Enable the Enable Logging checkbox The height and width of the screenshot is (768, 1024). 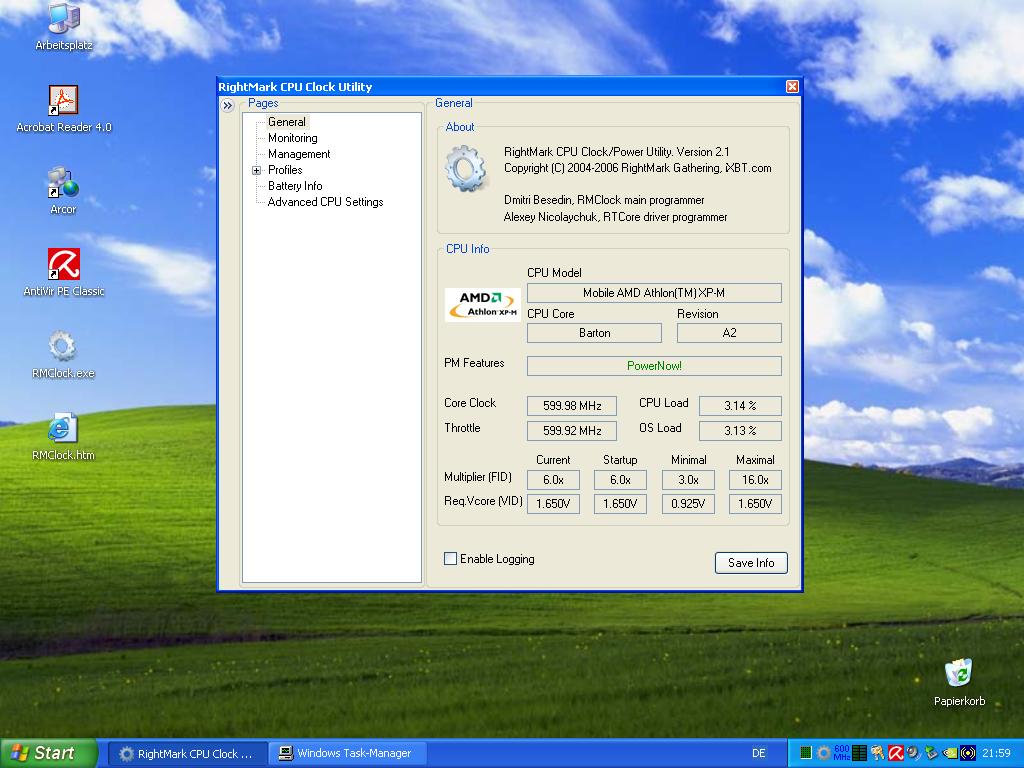451,559
